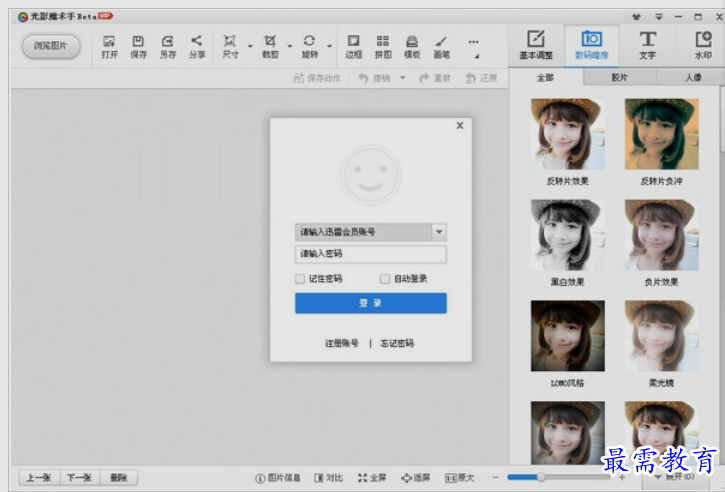Select the 画笔 brush tool
The height and width of the screenshot is (492, 725).
point(441,47)
